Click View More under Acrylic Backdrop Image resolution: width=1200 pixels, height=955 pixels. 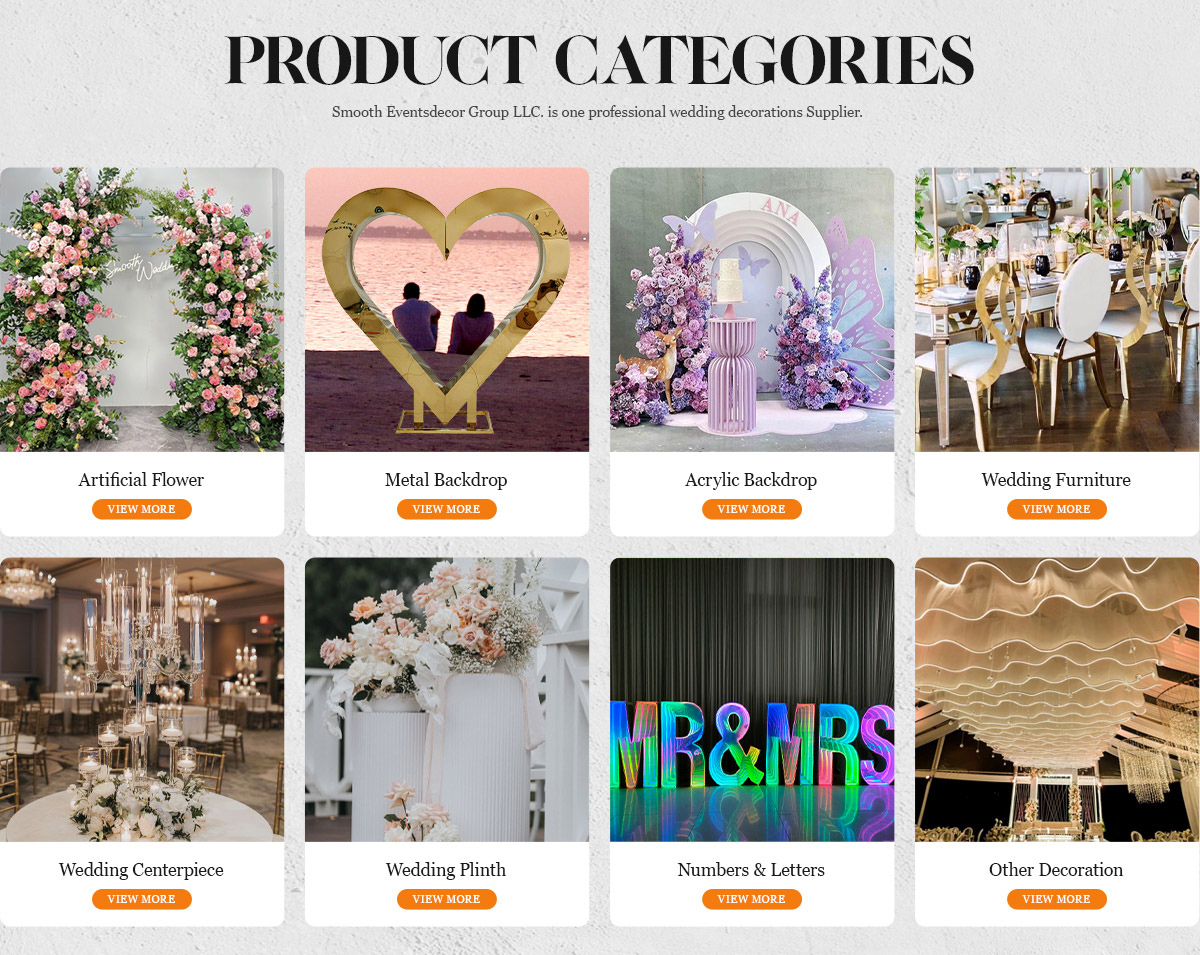coord(751,509)
